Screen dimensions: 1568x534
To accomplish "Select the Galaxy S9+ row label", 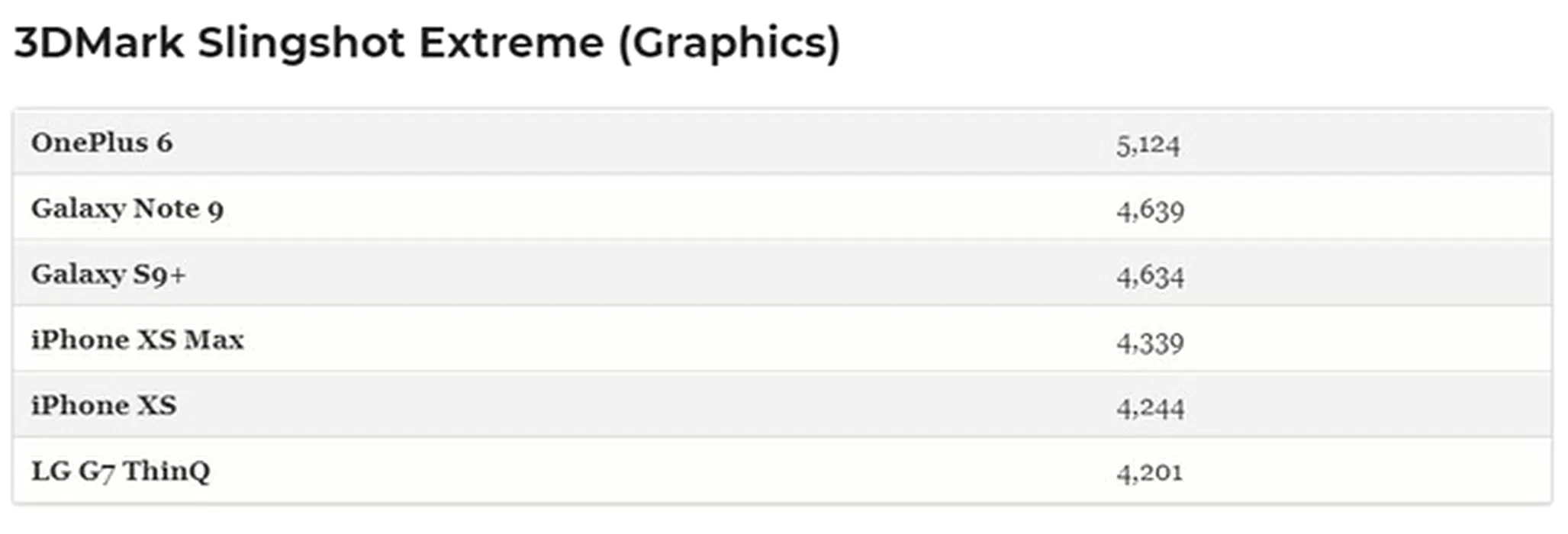I will click(108, 275).
